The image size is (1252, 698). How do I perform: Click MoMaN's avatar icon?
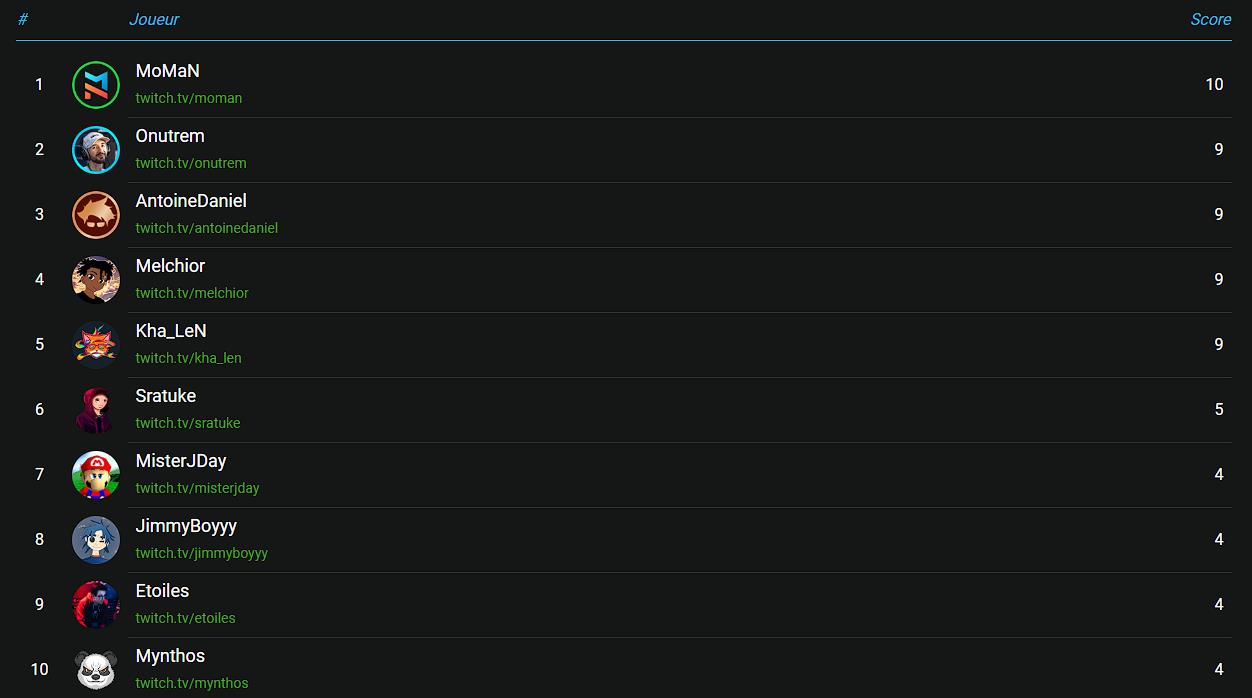(x=96, y=85)
